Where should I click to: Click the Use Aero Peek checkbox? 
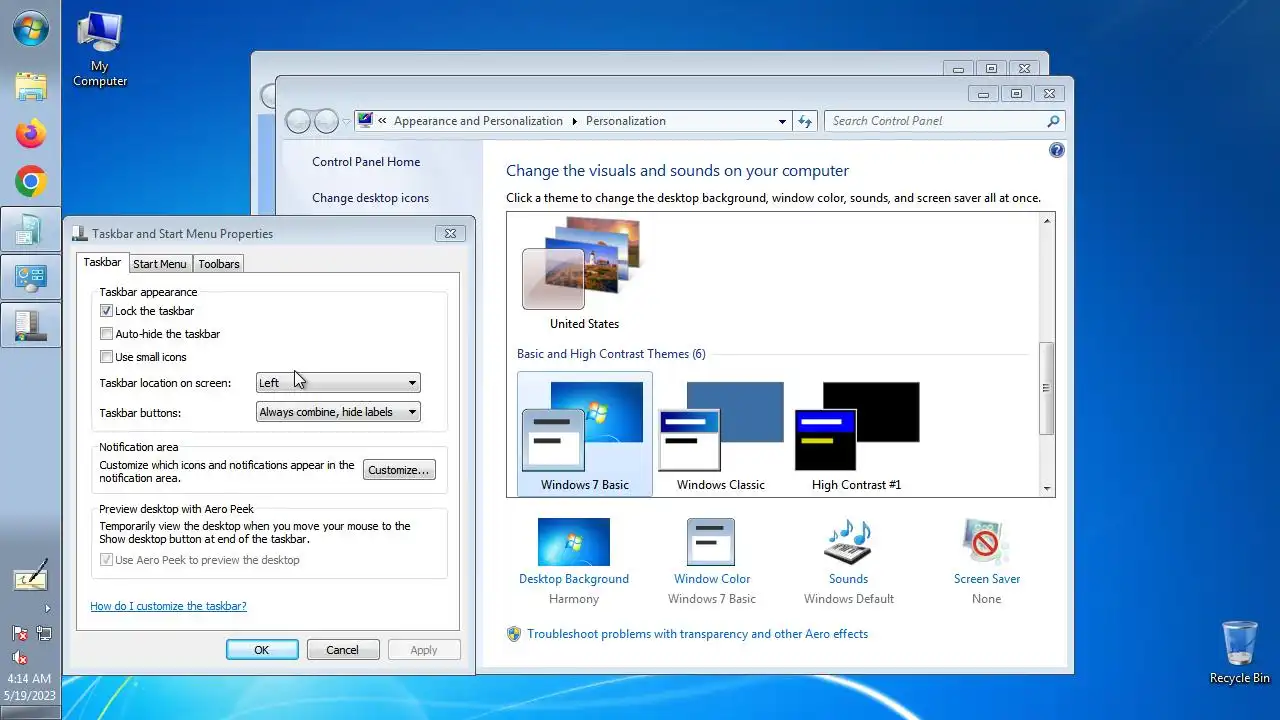pyautogui.click(x=106, y=560)
